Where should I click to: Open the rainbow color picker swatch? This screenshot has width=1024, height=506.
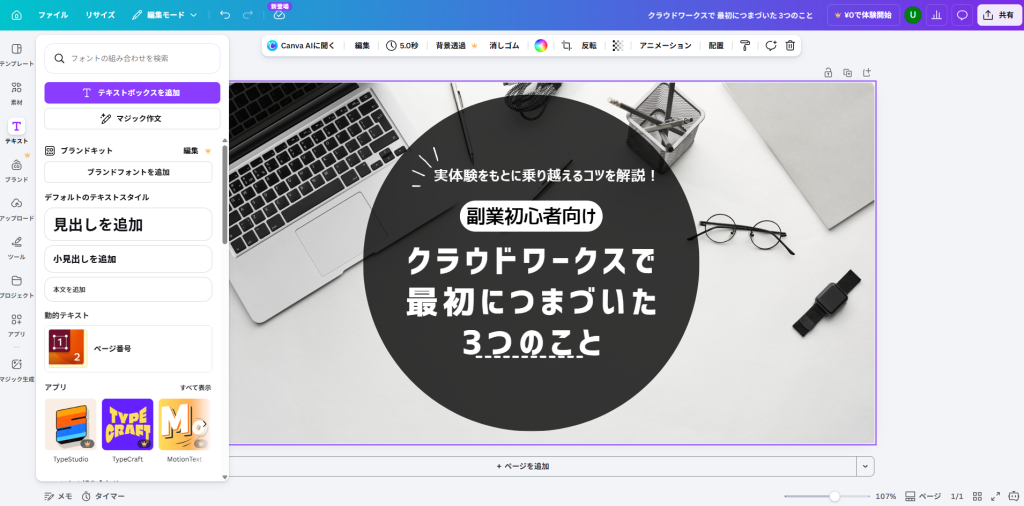click(540, 46)
